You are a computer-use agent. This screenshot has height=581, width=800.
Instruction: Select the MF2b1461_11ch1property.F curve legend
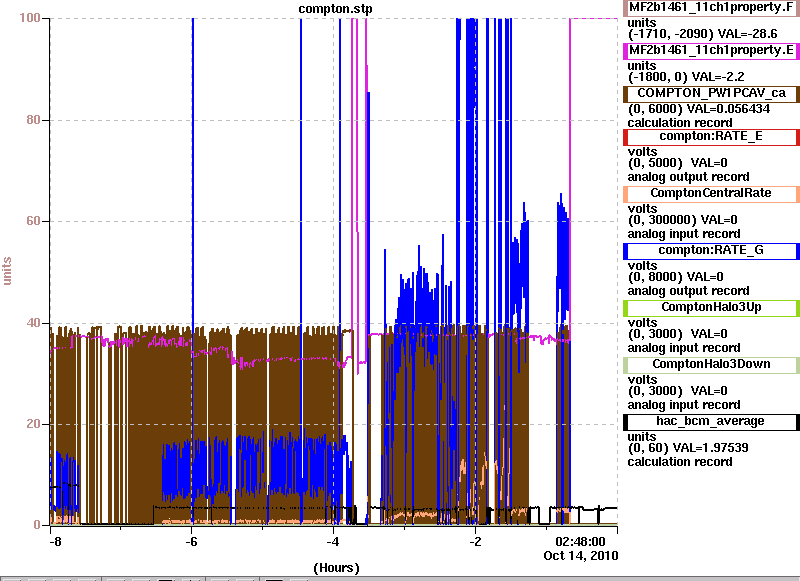coord(711,8)
